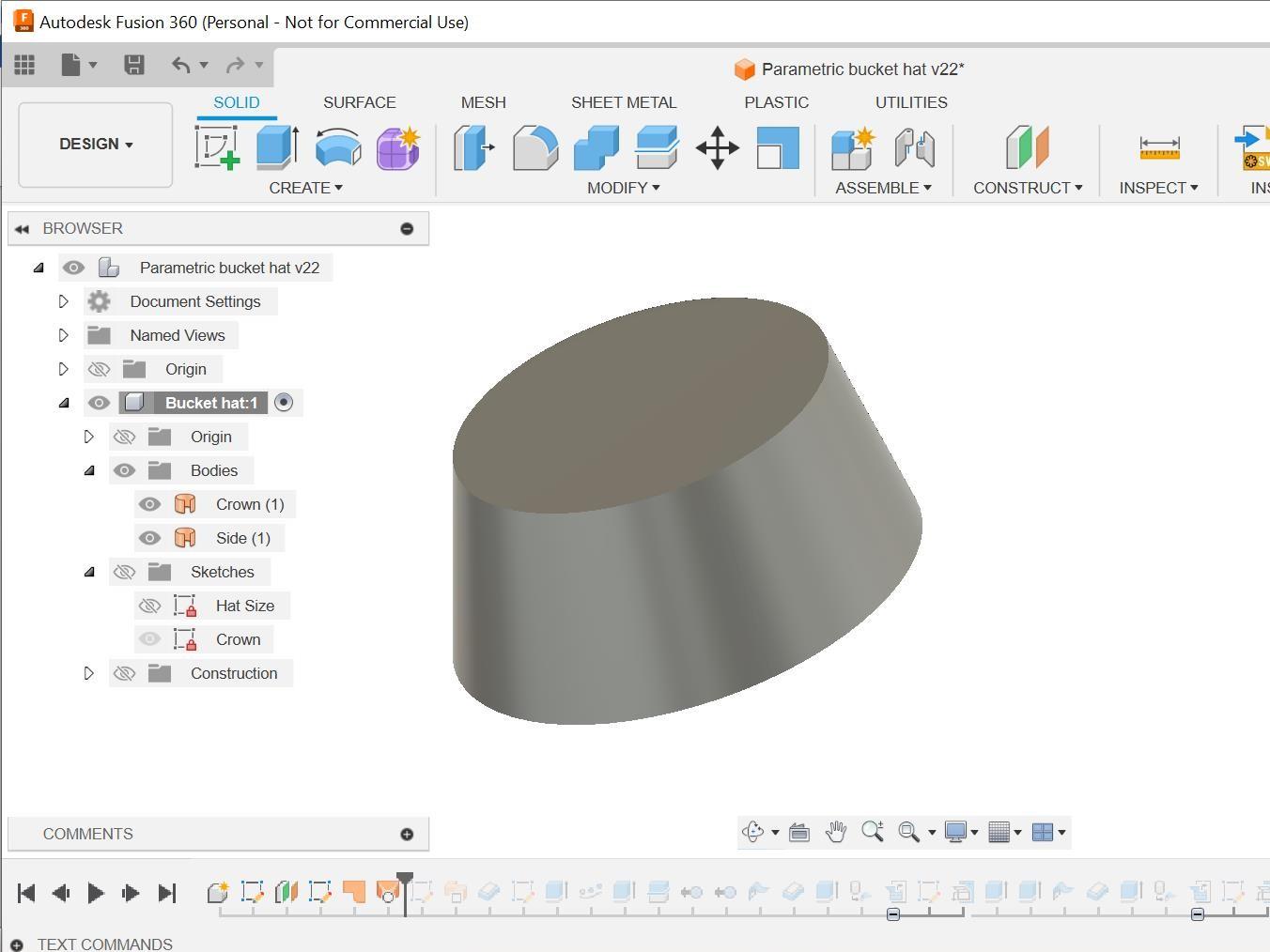1270x952 pixels.
Task: Select the Combine tool
Action: (x=596, y=148)
